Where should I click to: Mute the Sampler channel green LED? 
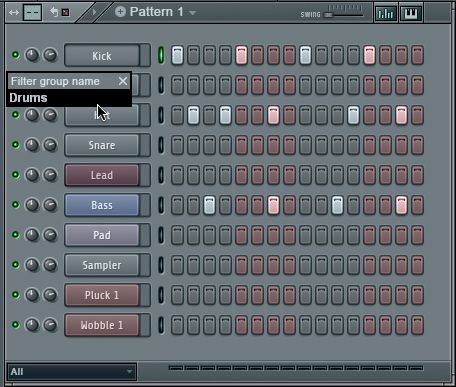point(15,265)
